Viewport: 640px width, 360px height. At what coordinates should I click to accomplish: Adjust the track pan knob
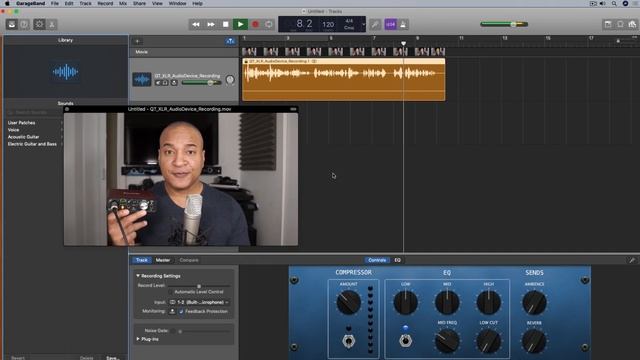(x=230, y=80)
